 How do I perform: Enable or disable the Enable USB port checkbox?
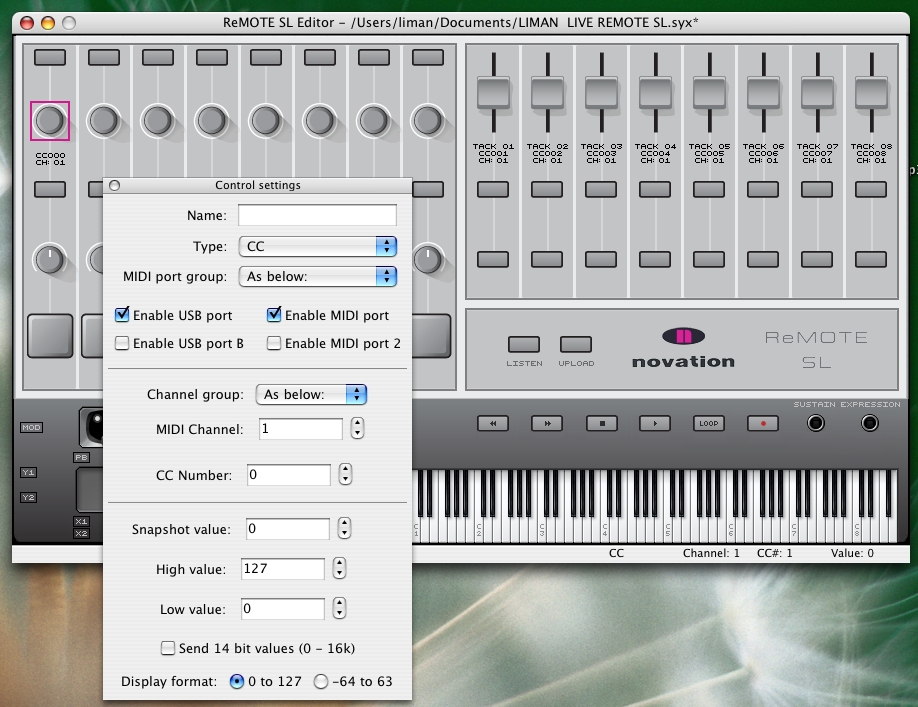(x=122, y=315)
